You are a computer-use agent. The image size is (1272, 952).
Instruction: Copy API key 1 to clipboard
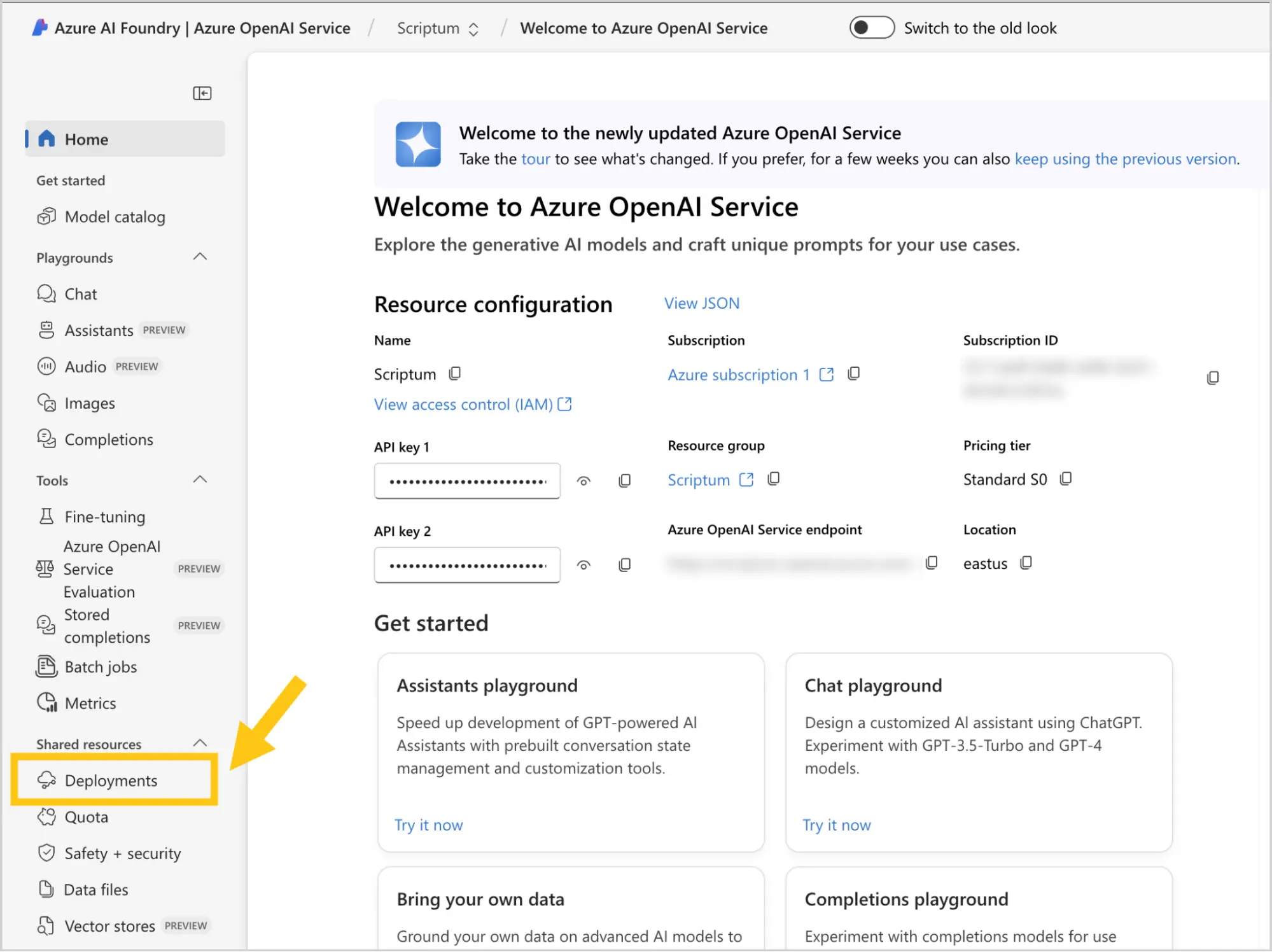pyautogui.click(x=625, y=480)
